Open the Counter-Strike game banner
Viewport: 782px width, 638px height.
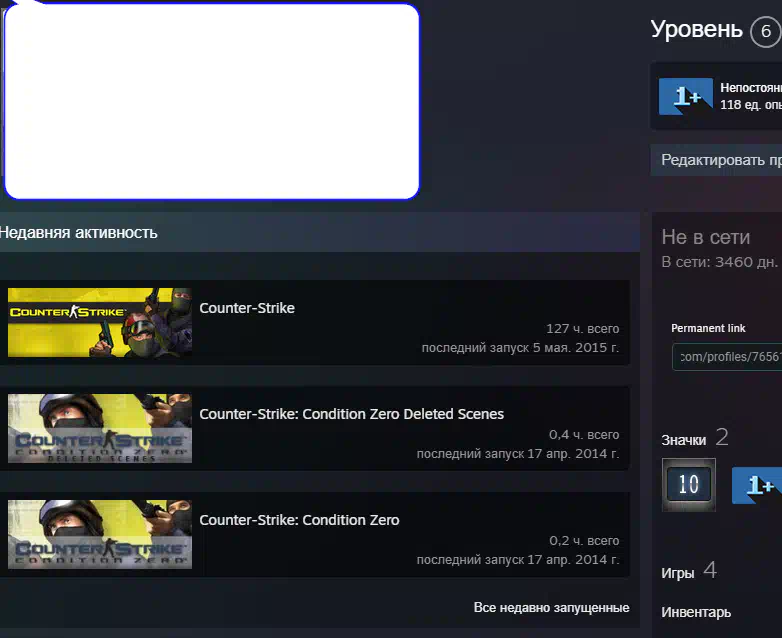click(100, 322)
